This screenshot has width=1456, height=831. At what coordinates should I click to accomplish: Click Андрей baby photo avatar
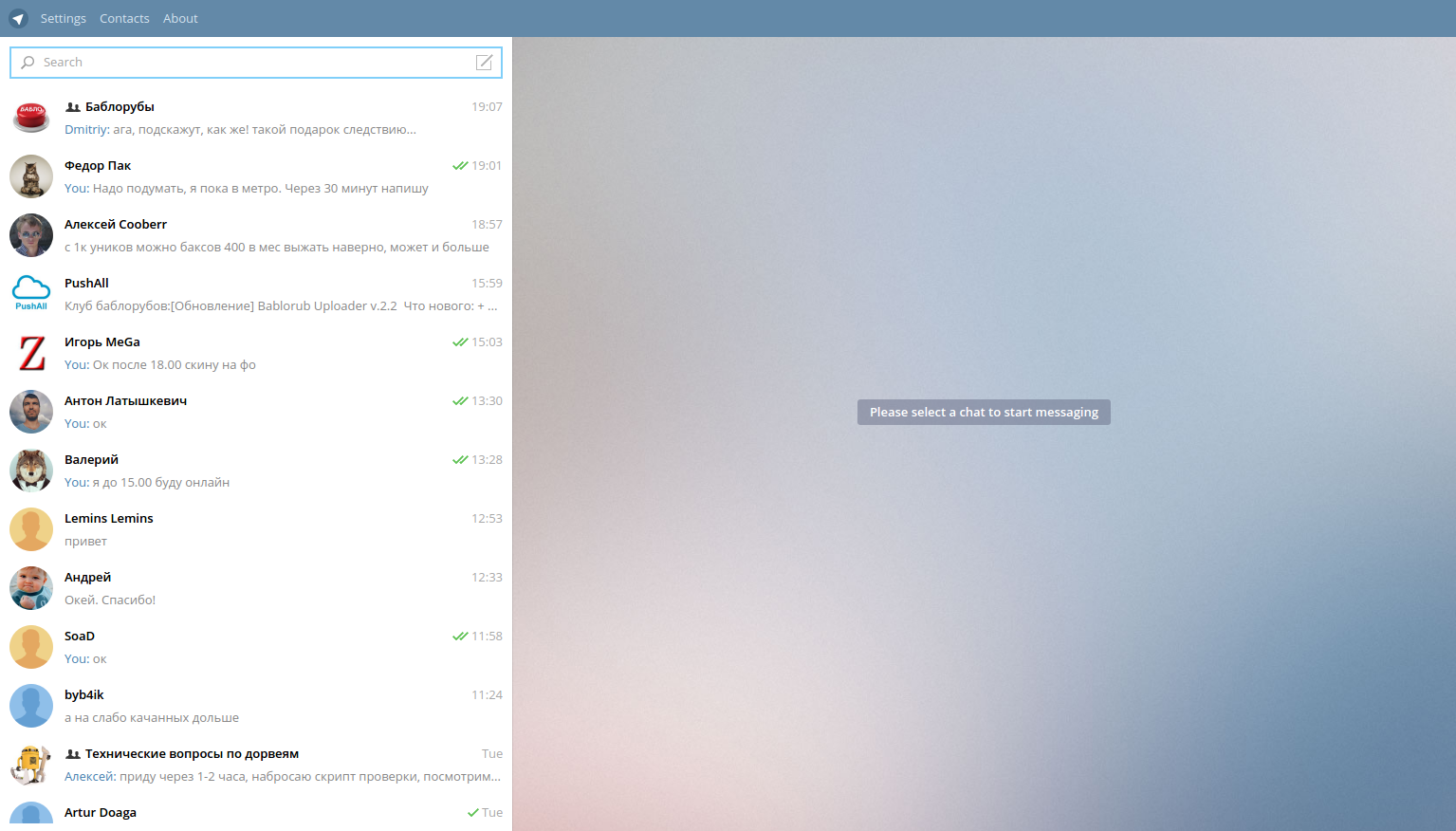pyautogui.click(x=31, y=588)
